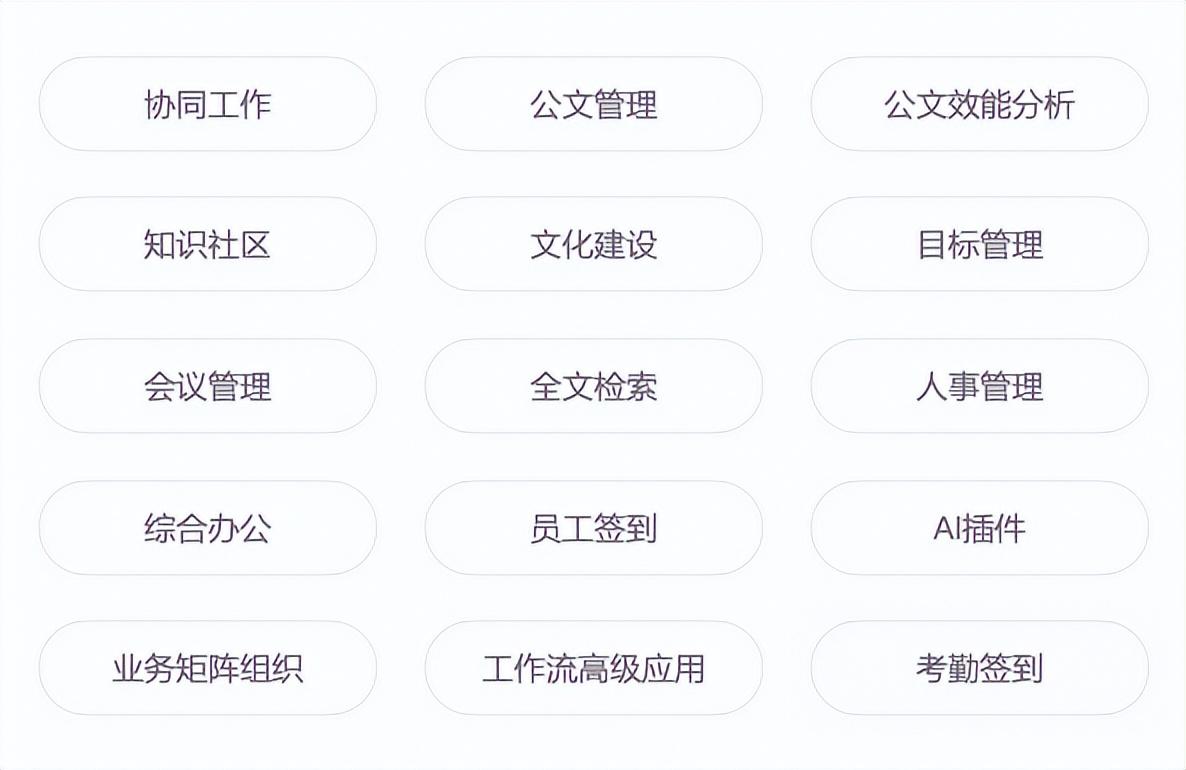Open 员工签到
Viewport: 1186px width, 770px height.
pyautogui.click(x=593, y=528)
